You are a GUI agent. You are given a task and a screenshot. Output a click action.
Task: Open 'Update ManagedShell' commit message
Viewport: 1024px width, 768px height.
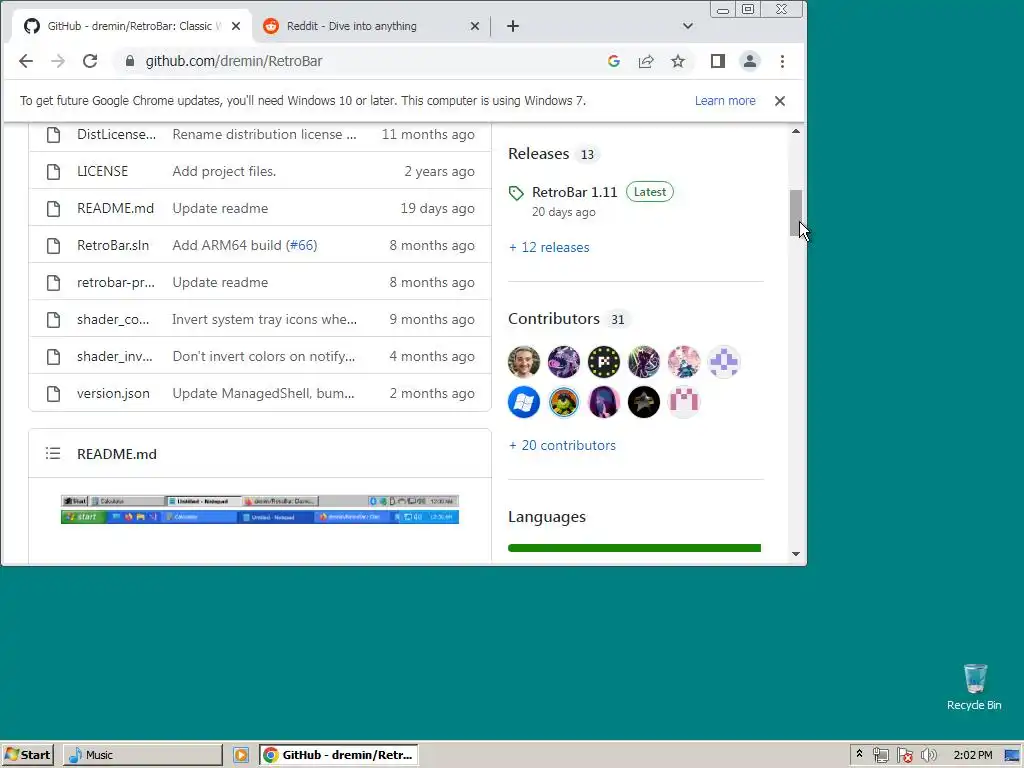point(263,394)
